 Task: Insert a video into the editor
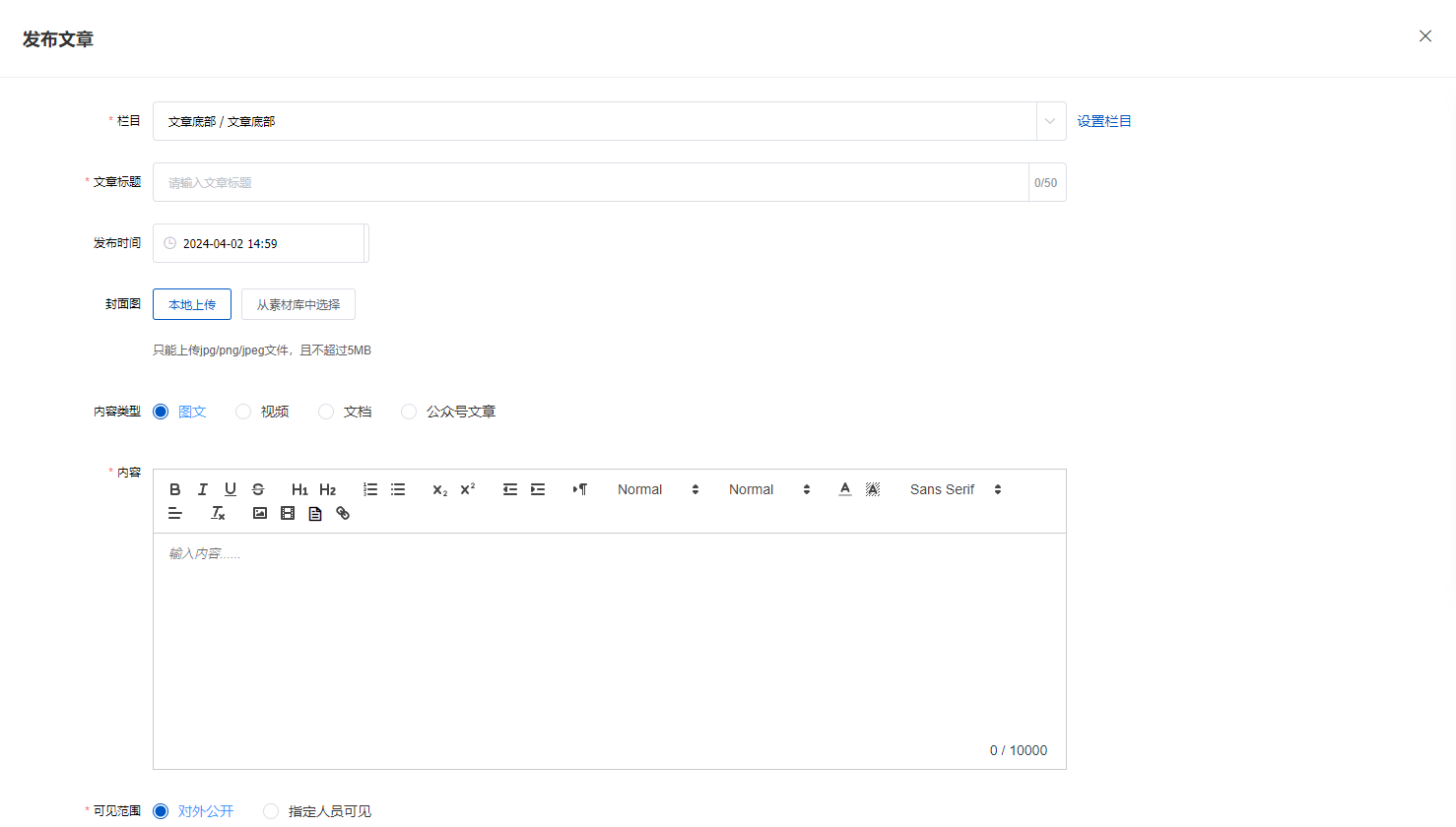(x=288, y=513)
